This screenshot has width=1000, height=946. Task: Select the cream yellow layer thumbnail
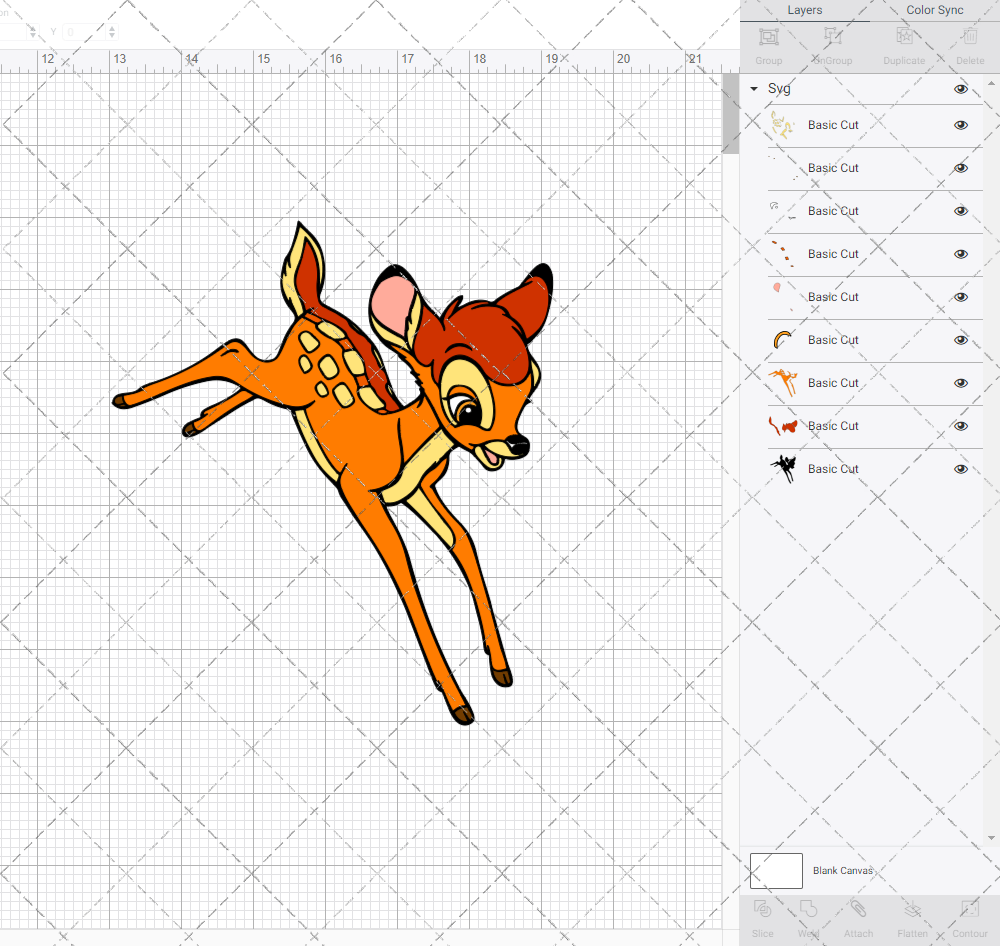click(x=783, y=125)
